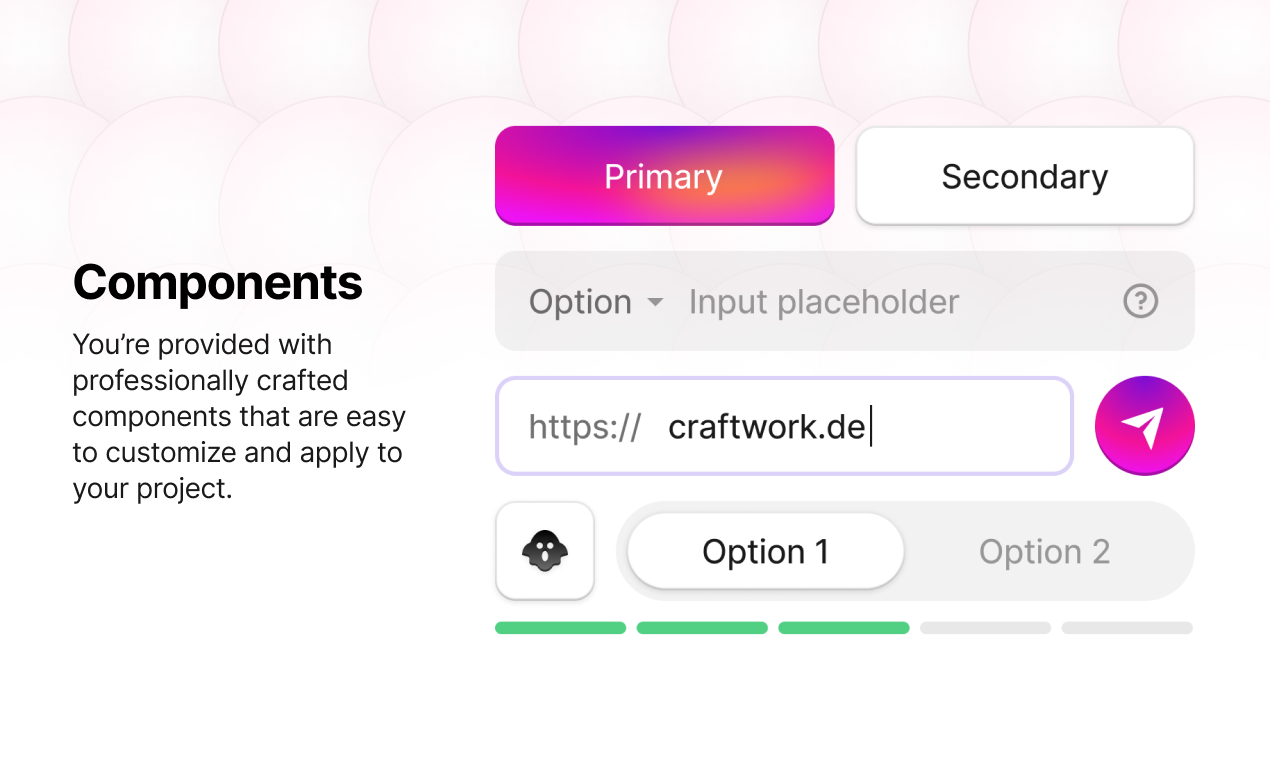Viewport: 1270px width, 760px height.
Task: Click the Input placeholder text field
Action: coord(824,302)
